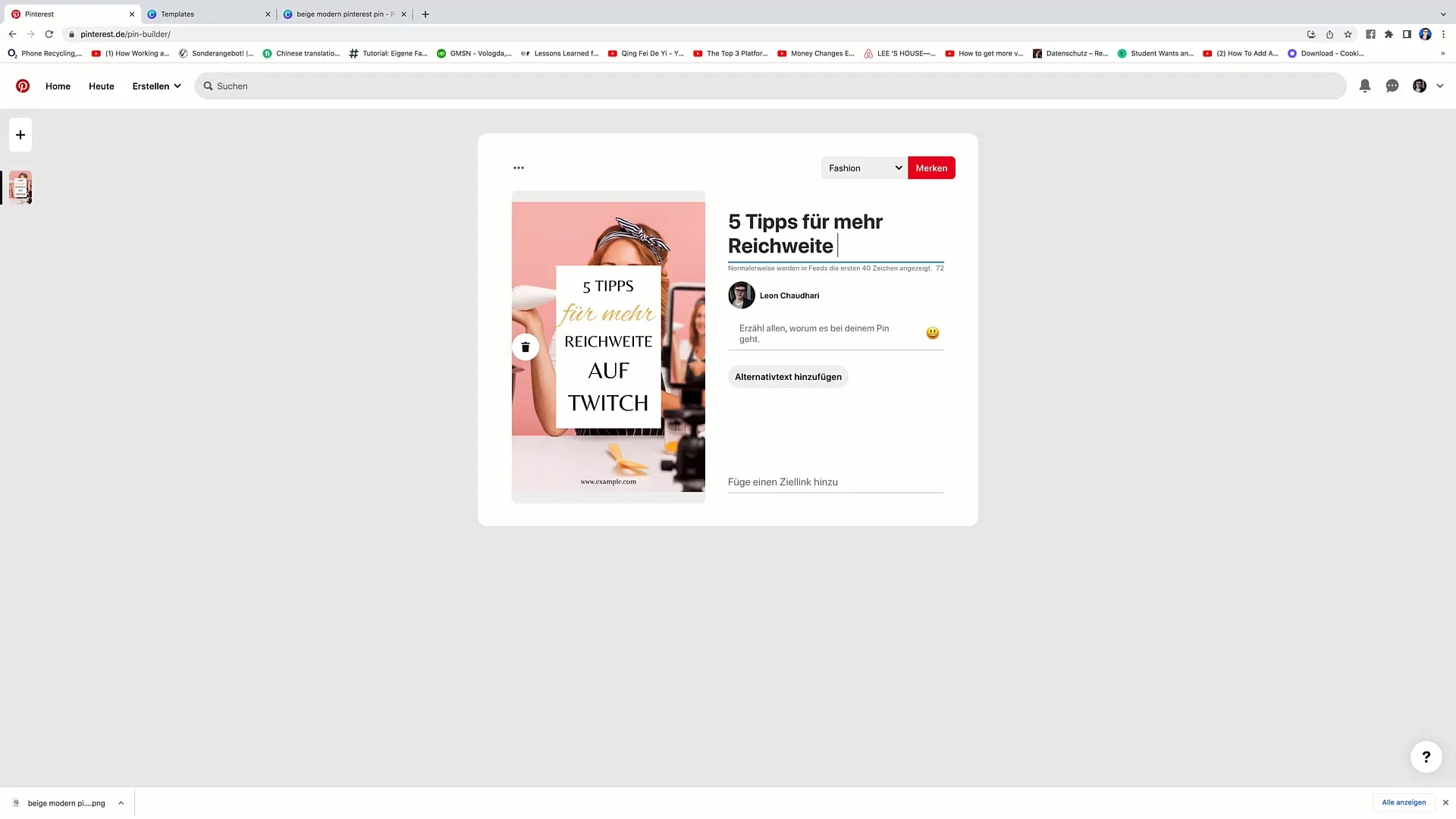
Task: Click the Pinterest logo icon
Action: [23, 86]
